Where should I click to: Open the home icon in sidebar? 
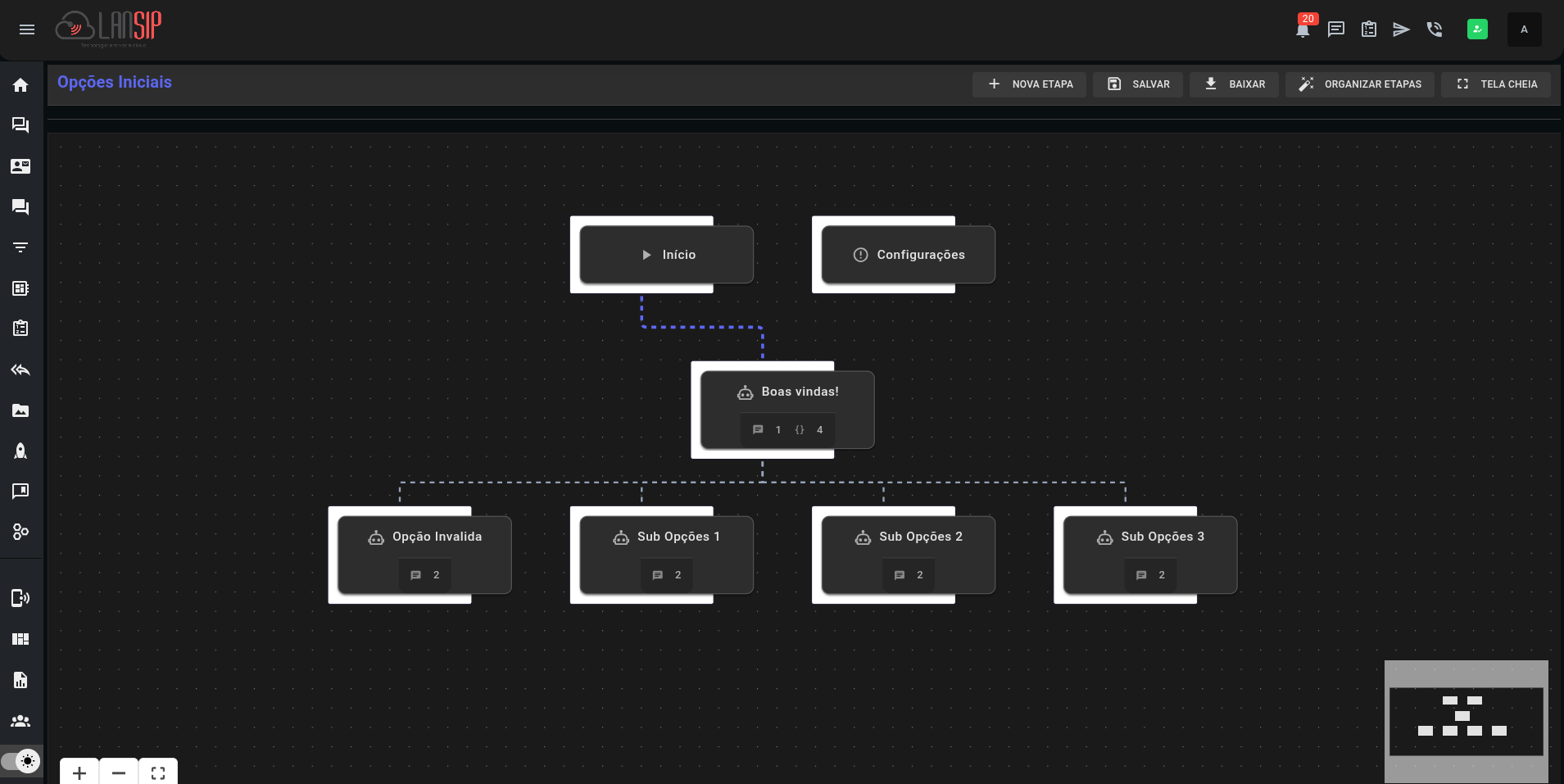(x=20, y=85)
